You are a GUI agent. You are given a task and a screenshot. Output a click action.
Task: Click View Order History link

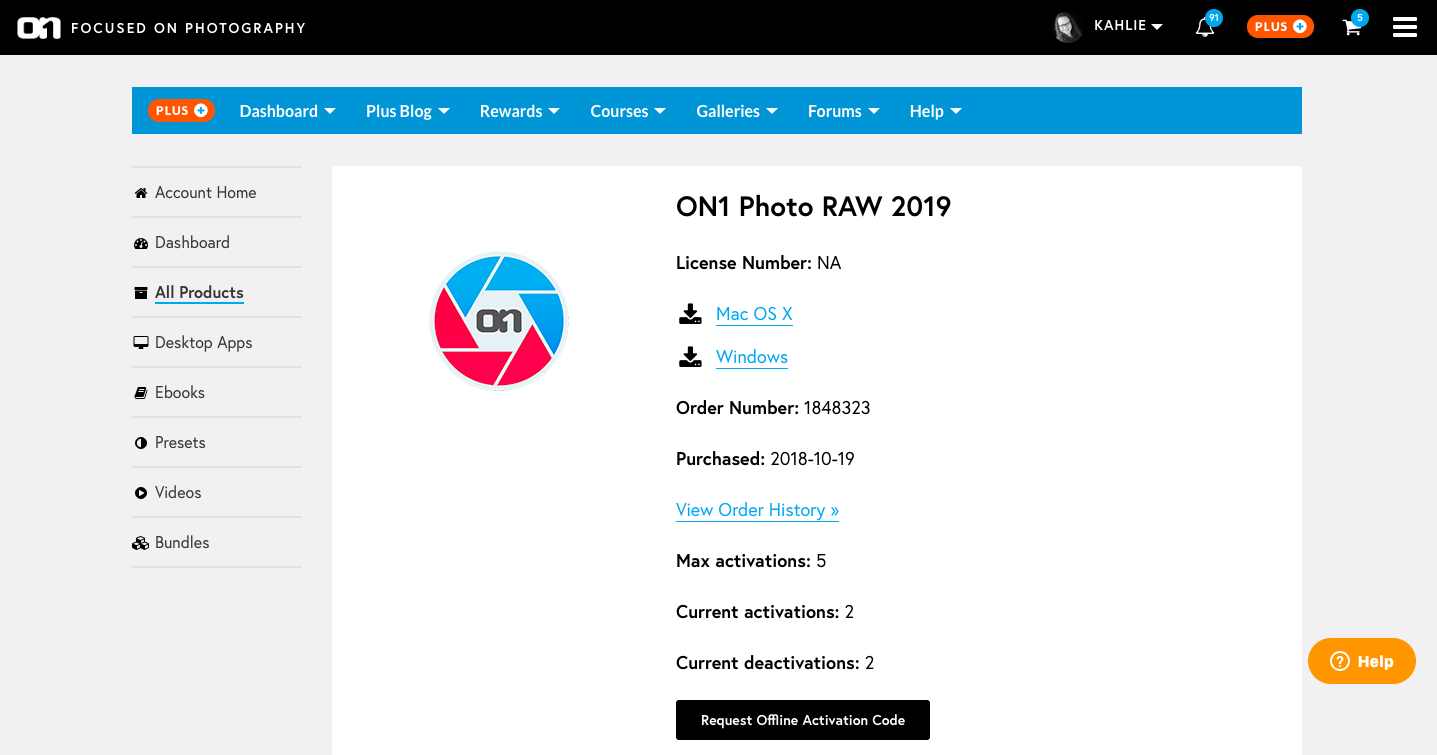pos(757,510)
